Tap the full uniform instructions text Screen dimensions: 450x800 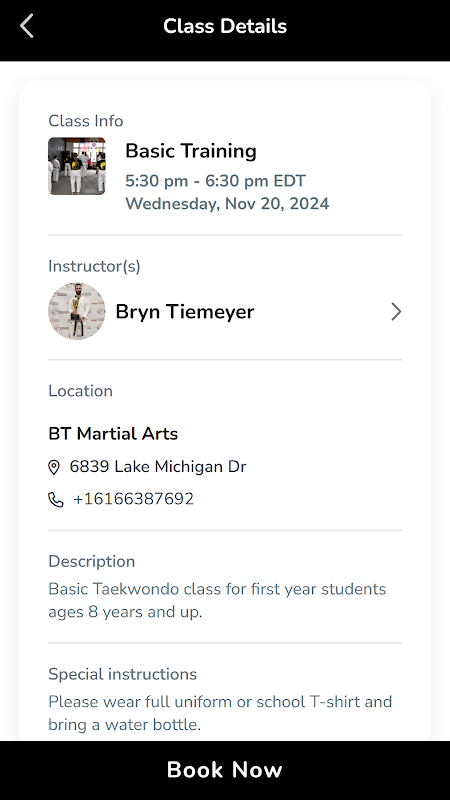[x=220, y=713]
